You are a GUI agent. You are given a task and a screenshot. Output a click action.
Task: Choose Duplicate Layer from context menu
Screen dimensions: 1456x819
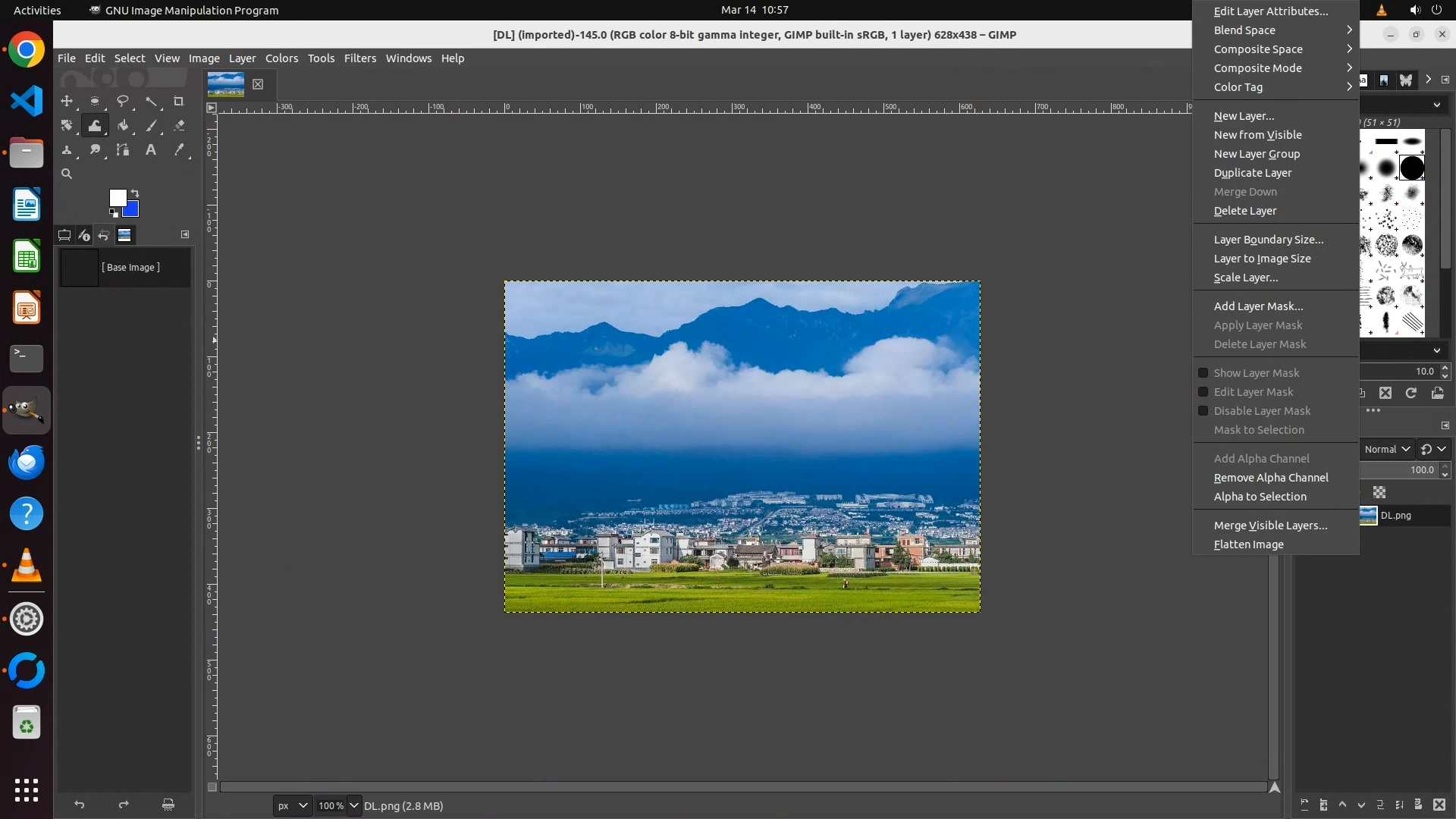point(1252,173)
